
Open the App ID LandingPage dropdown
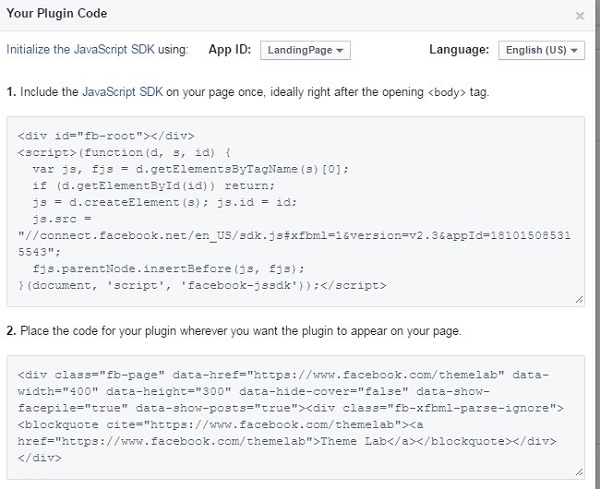[305, 50]
